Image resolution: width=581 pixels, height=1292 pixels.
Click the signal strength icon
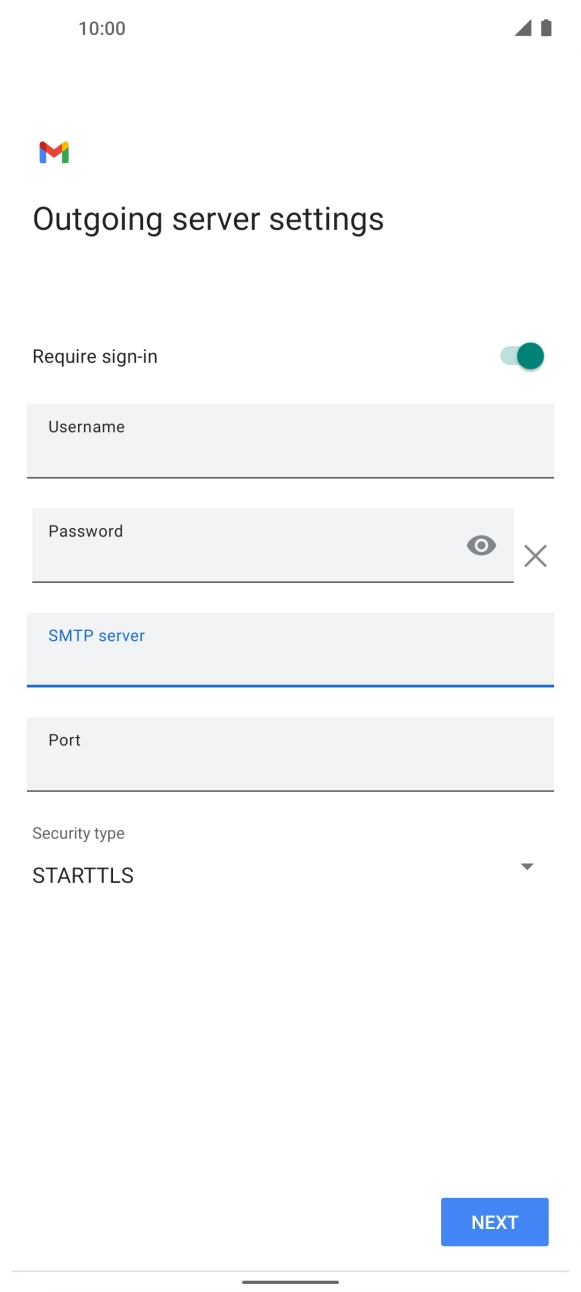click(524, 28)
